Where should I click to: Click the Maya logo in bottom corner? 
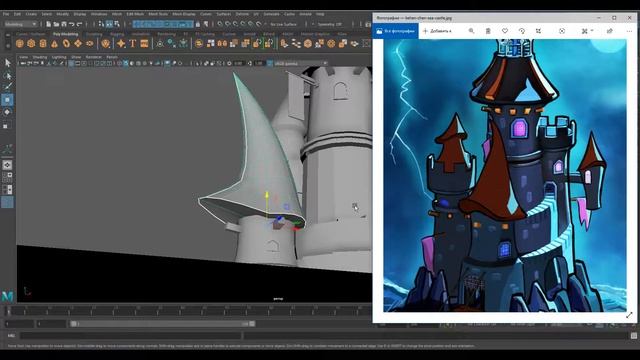coord(7,296)
